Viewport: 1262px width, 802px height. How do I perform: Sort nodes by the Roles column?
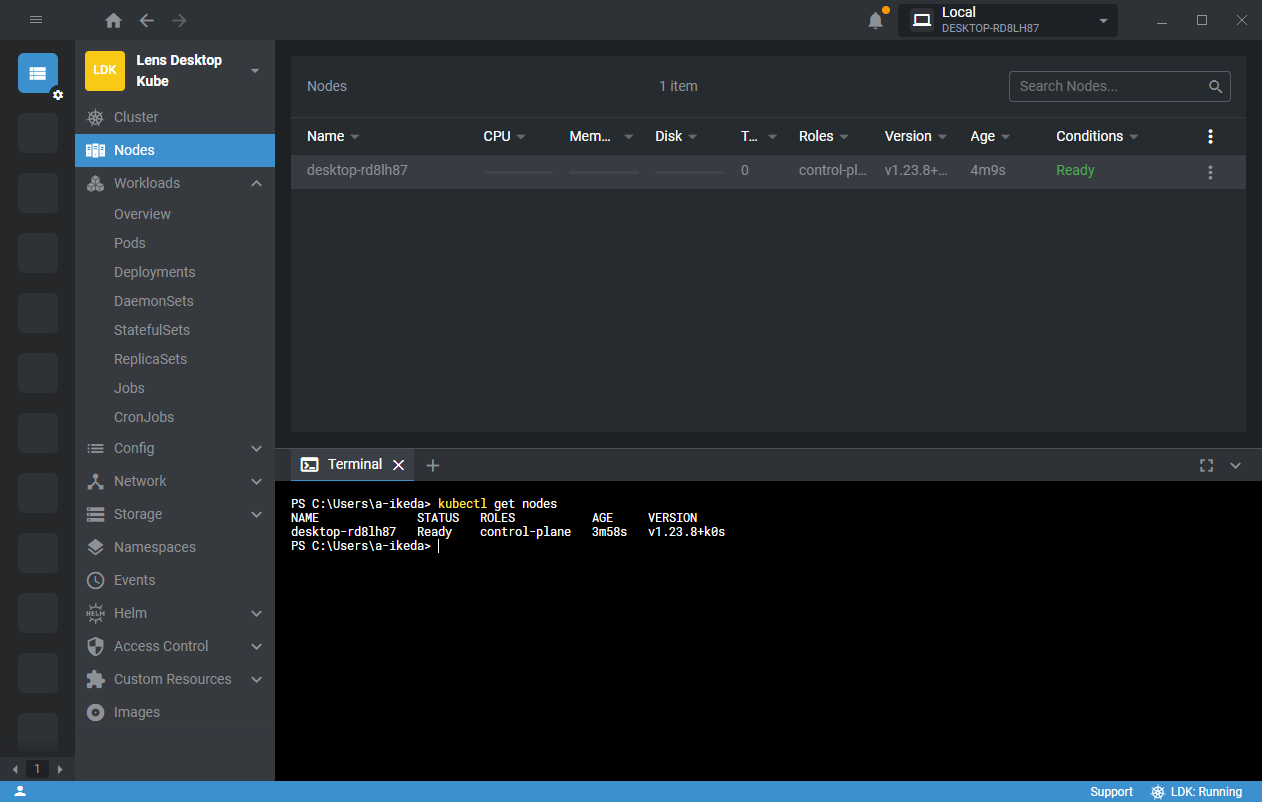[x=823, y=136]
